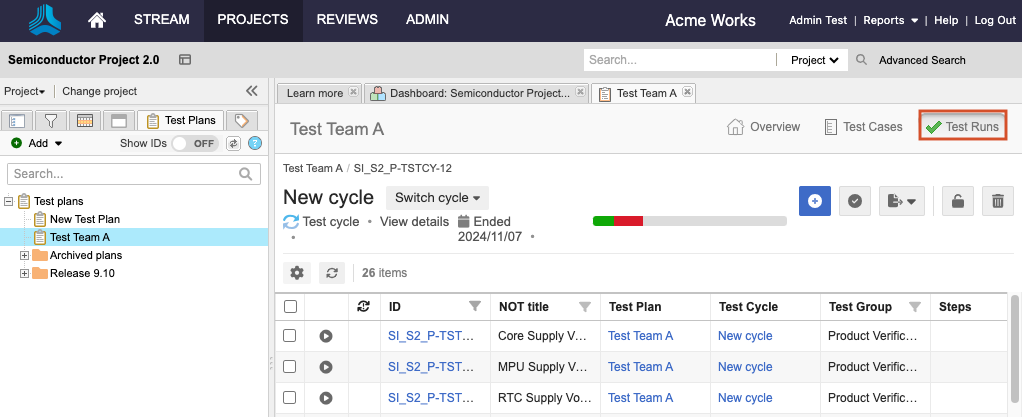Viewport: 1022px width, 417px height.
Task: Select the Test Plans tab
Action: [x=181, y=121]
